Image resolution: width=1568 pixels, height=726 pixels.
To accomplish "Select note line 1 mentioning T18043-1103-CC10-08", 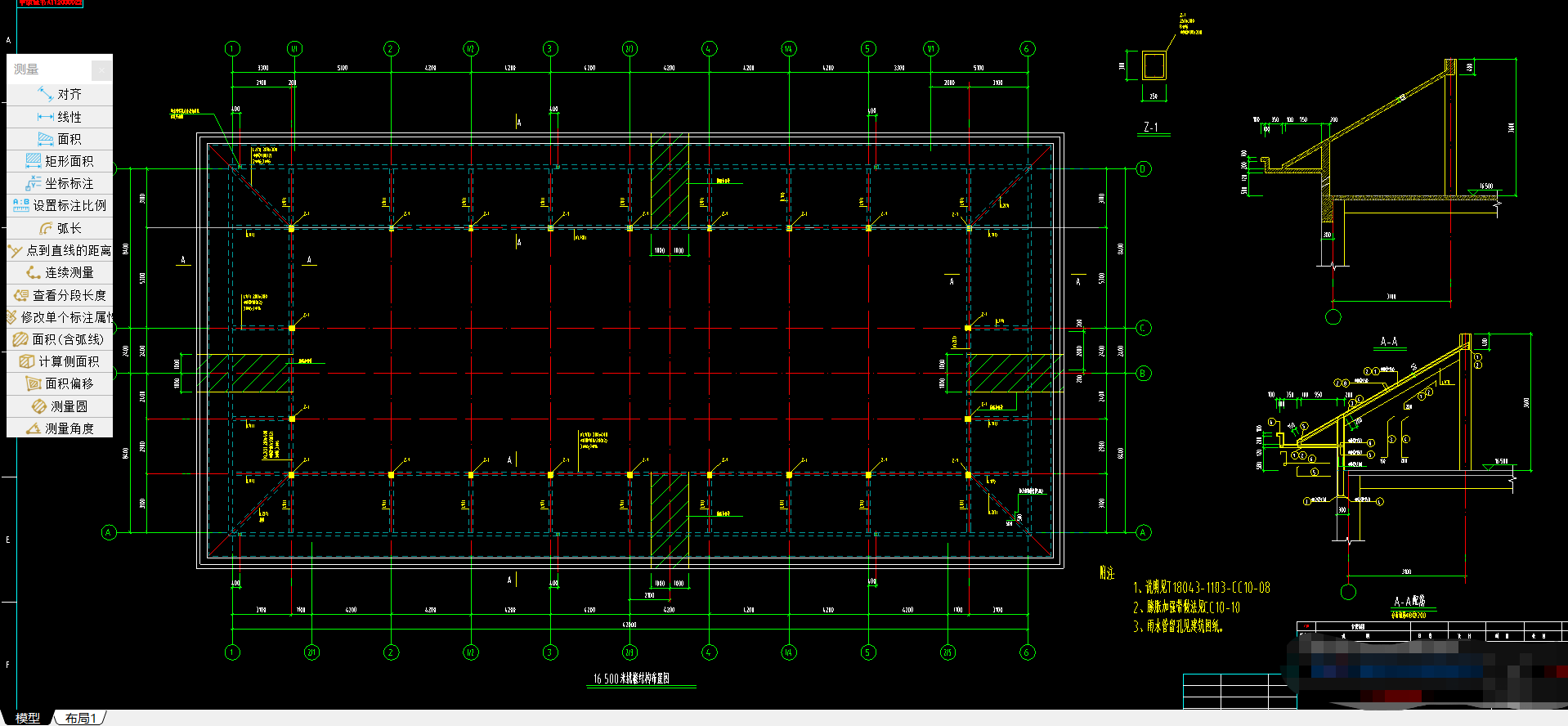I will (1202, 587).
